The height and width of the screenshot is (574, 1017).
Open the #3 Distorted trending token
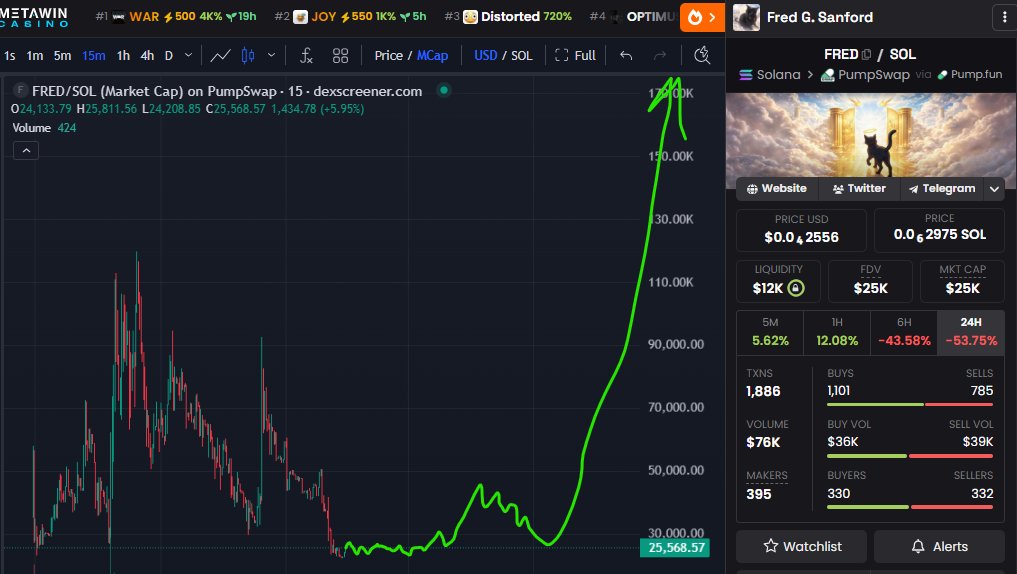508,17
